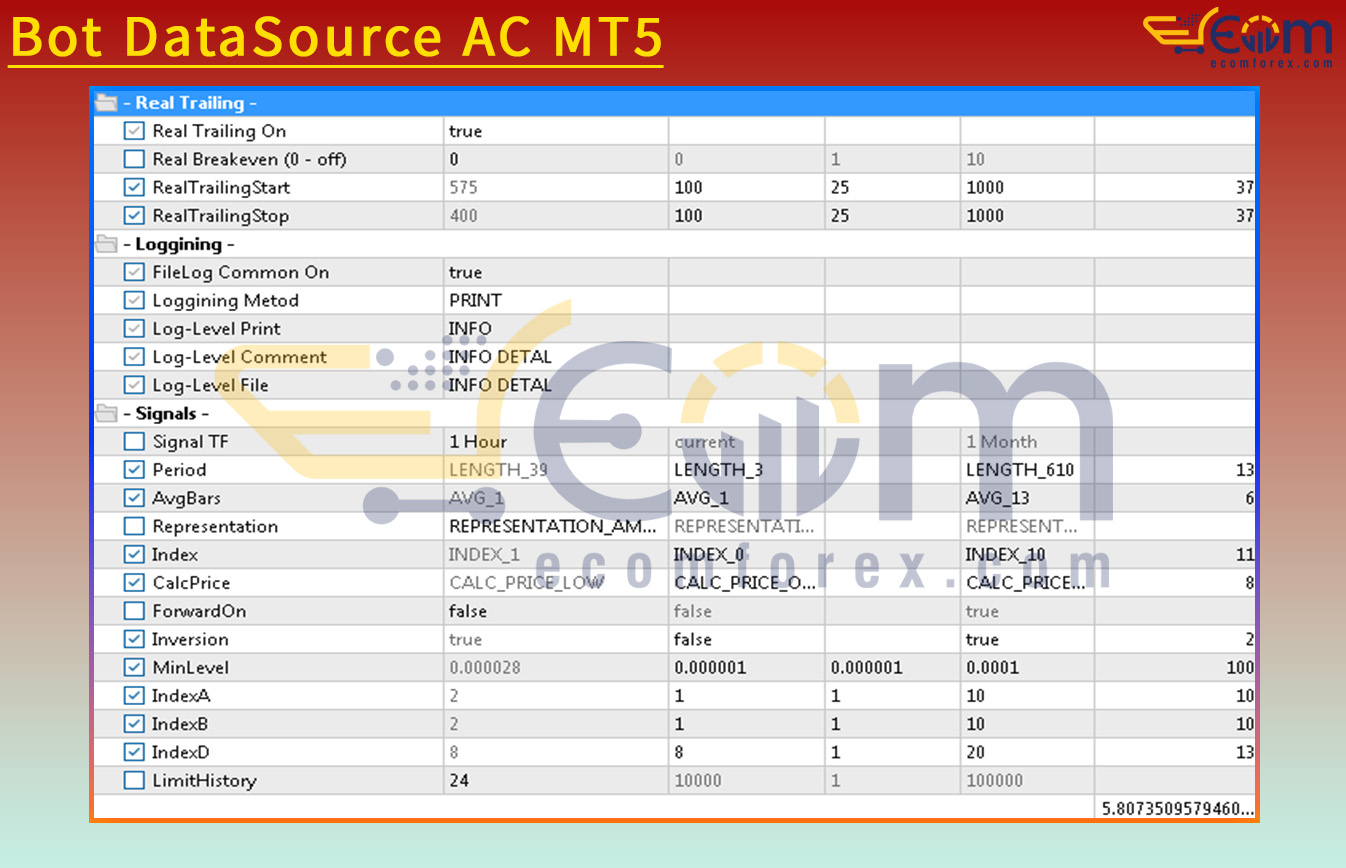Click the RealTrailingStart value 575

tap(556, 187)
